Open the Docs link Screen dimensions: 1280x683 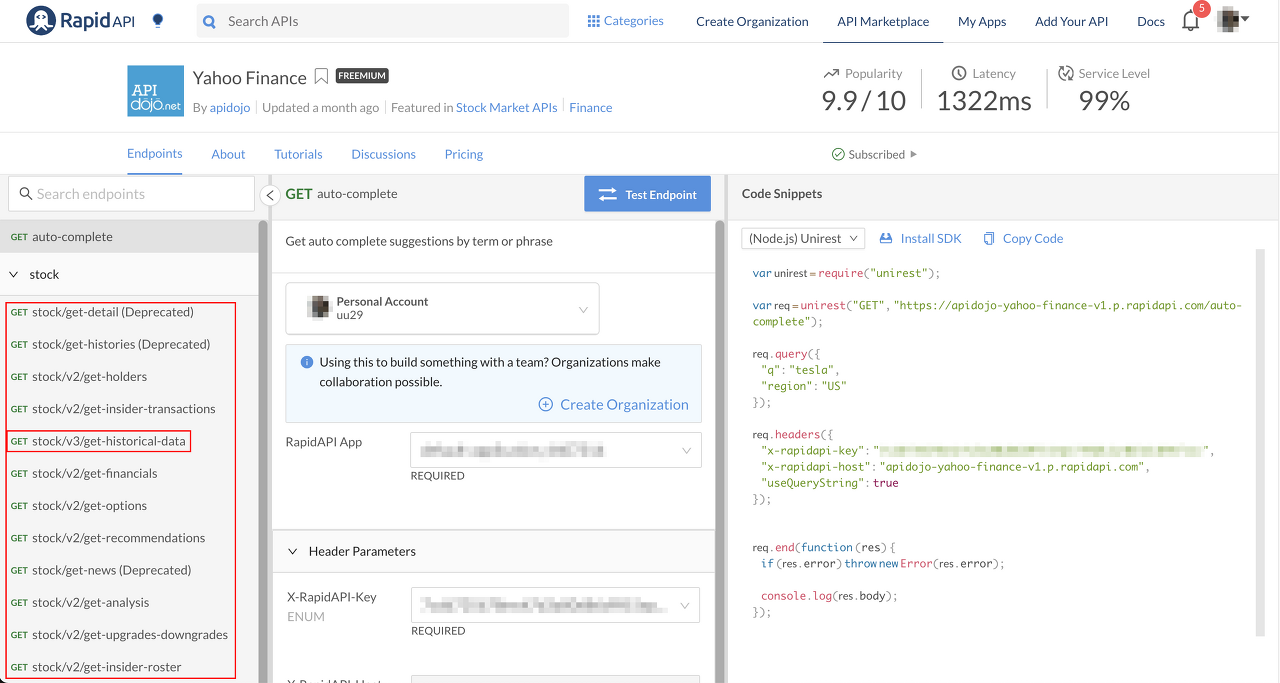click(1151, 21)
